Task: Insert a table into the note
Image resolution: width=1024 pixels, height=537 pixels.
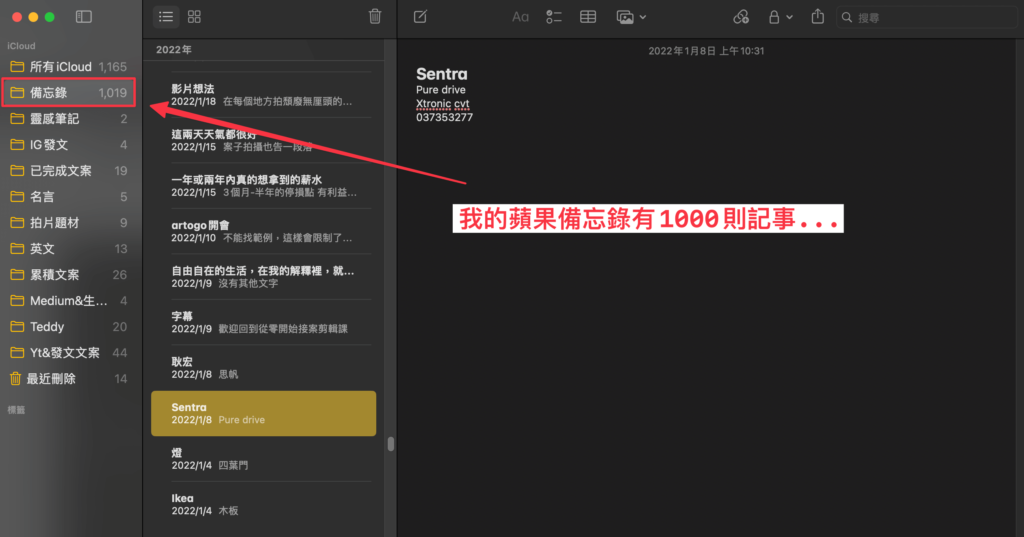Action: click(588, 17)
